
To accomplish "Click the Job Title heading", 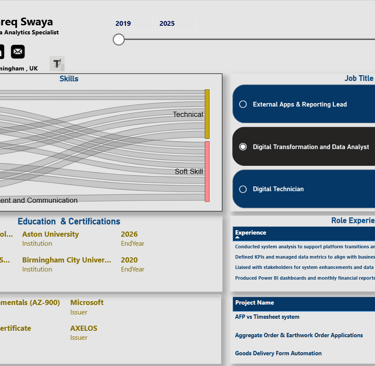I will [x=359, y=78].
